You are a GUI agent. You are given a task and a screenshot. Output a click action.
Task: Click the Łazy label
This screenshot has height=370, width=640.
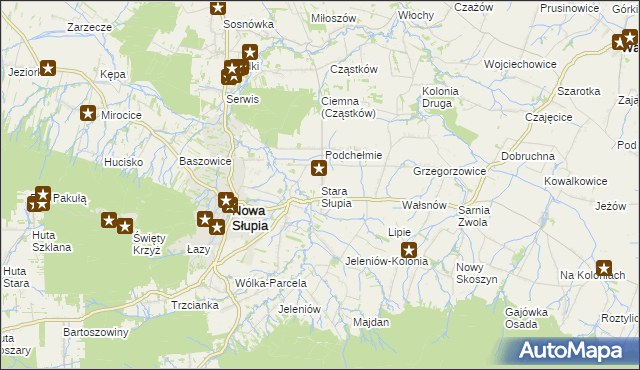198,249
